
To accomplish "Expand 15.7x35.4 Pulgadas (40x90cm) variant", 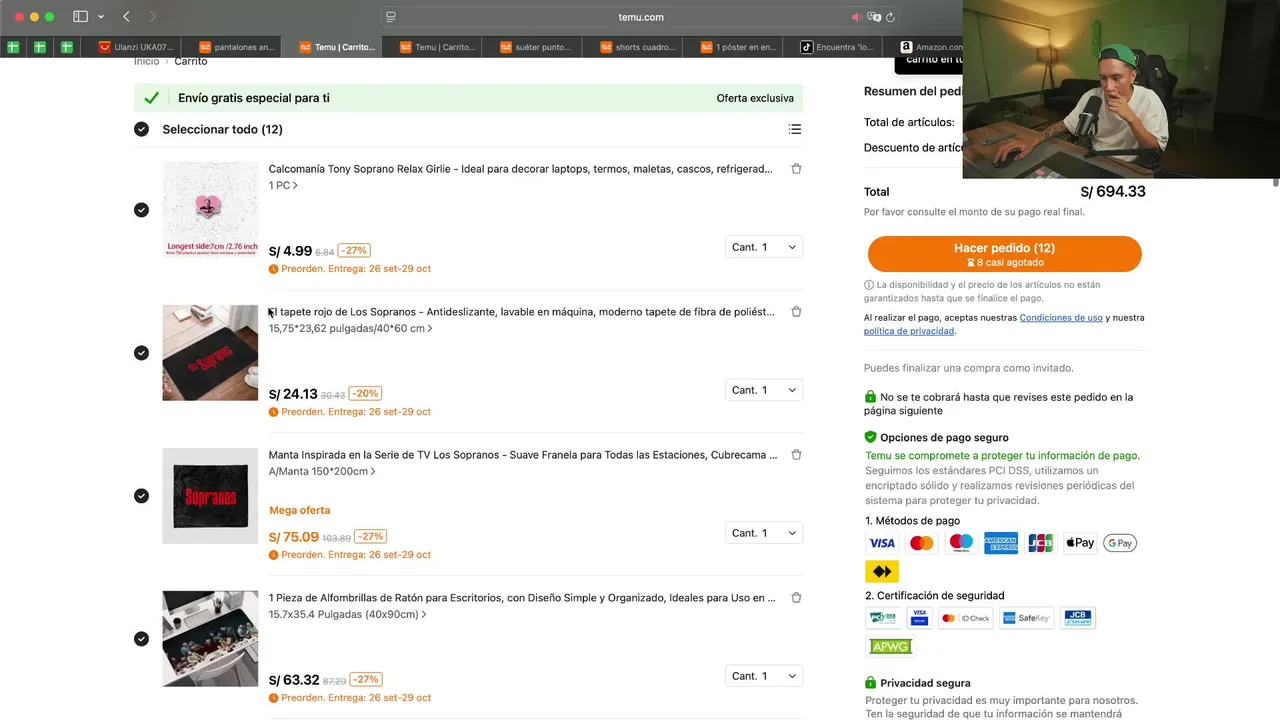I will pos(348,614).
